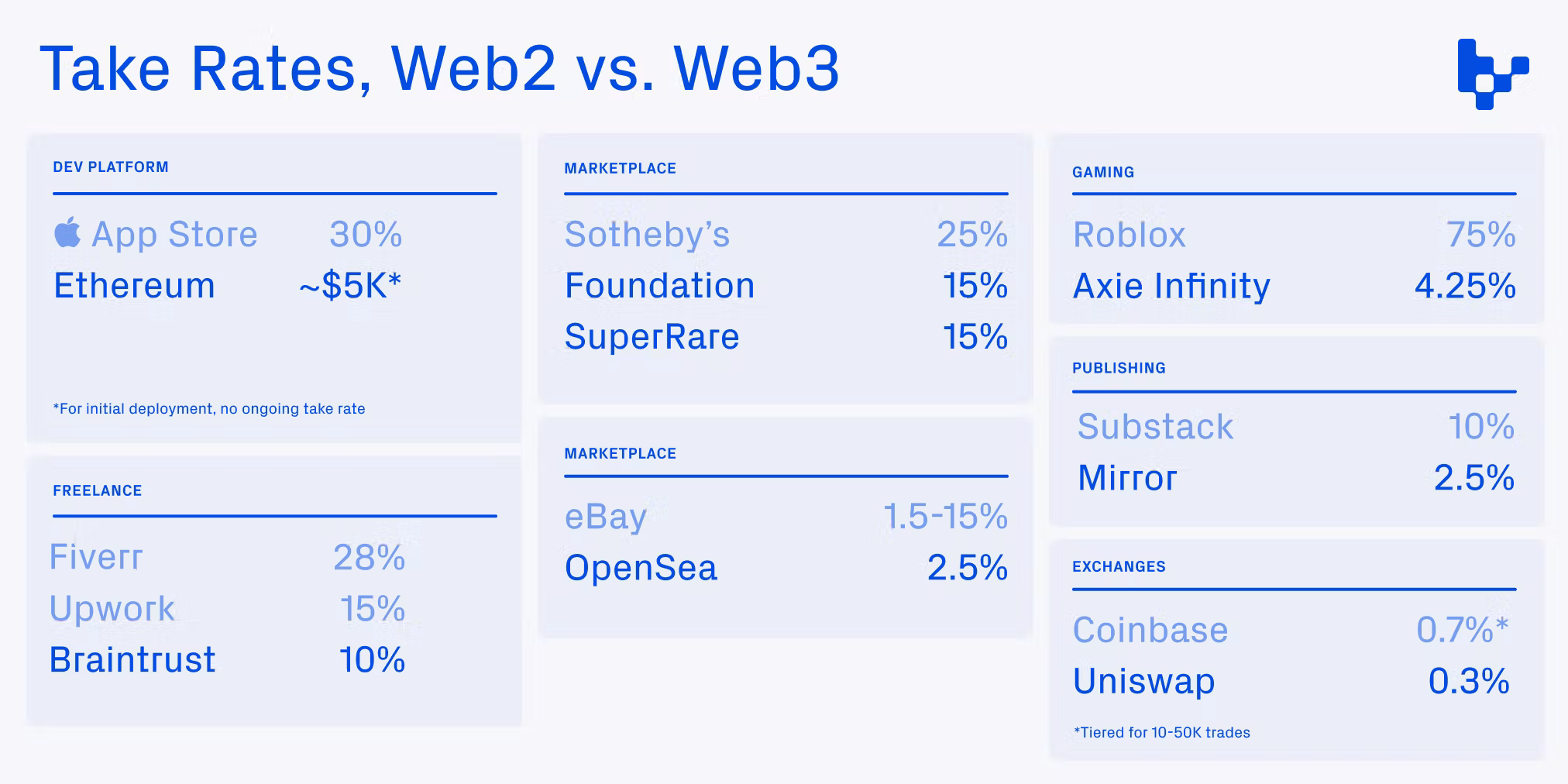Select the Mirror publishing entry
This screenshot has height=784, width=1568.
pos(1127,478)
